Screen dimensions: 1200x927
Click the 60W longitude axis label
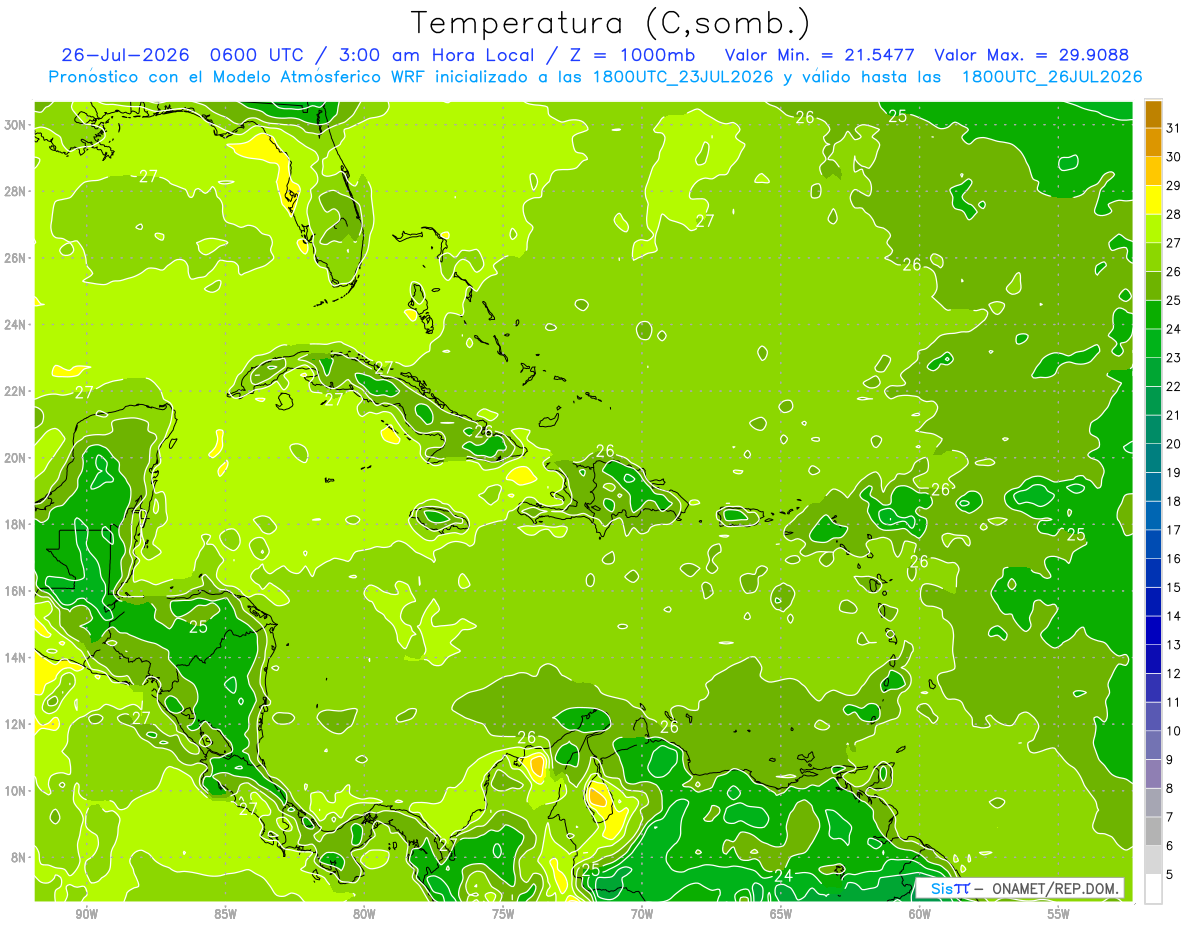920,914
